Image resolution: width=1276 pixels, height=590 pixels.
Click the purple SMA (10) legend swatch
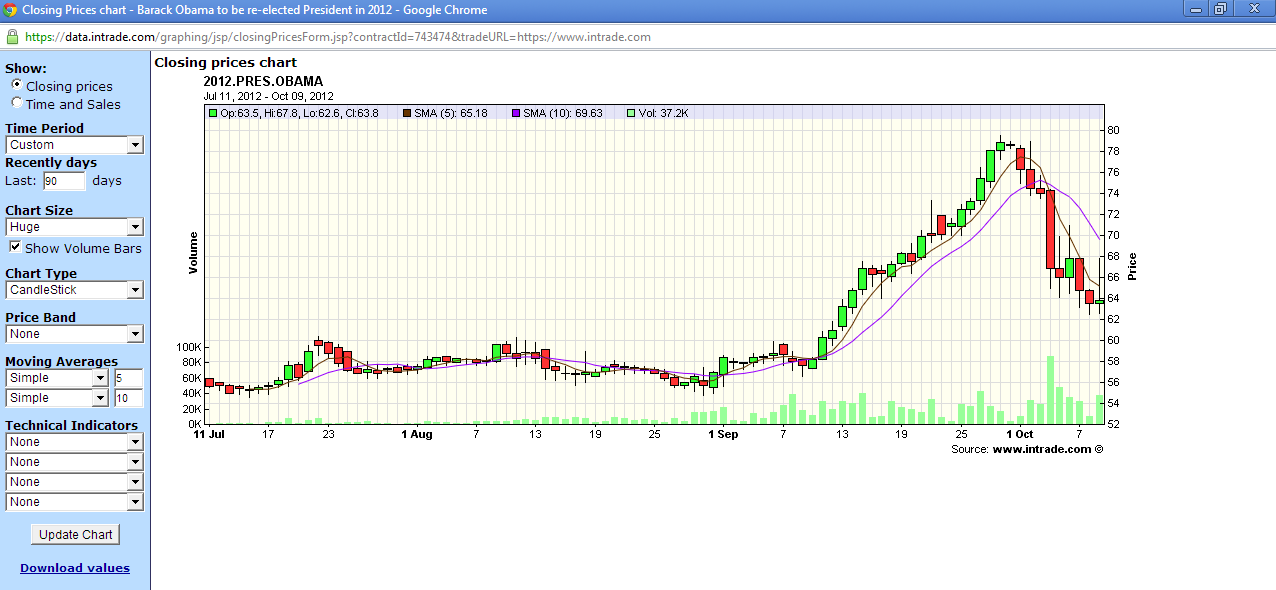pyautogui.click(x=516, y=113)
